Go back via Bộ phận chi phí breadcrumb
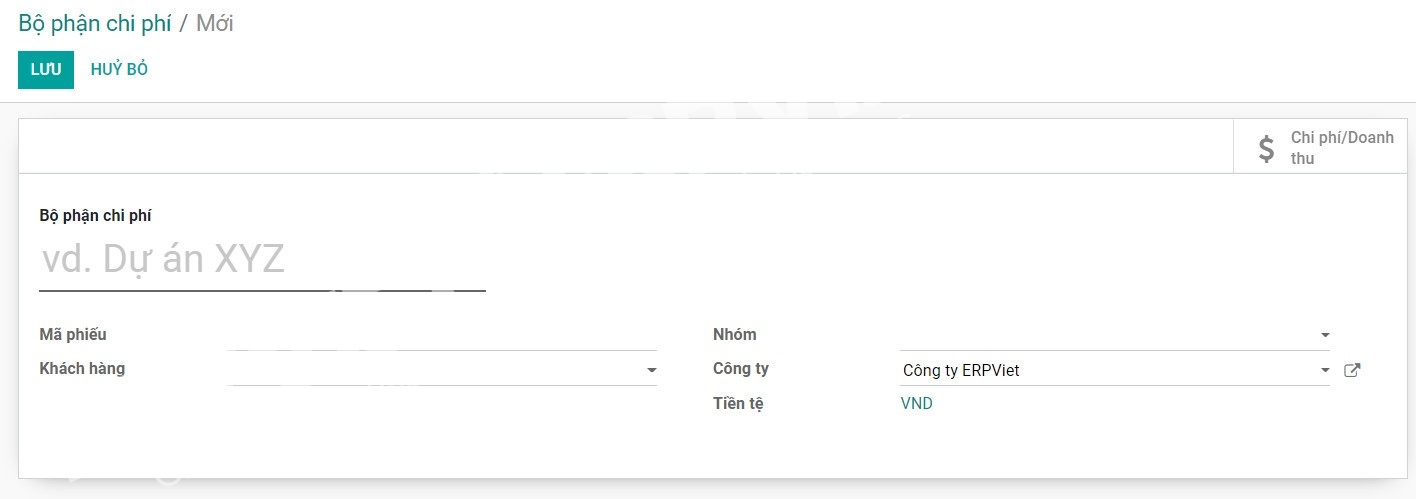 [x=95, y=23]
